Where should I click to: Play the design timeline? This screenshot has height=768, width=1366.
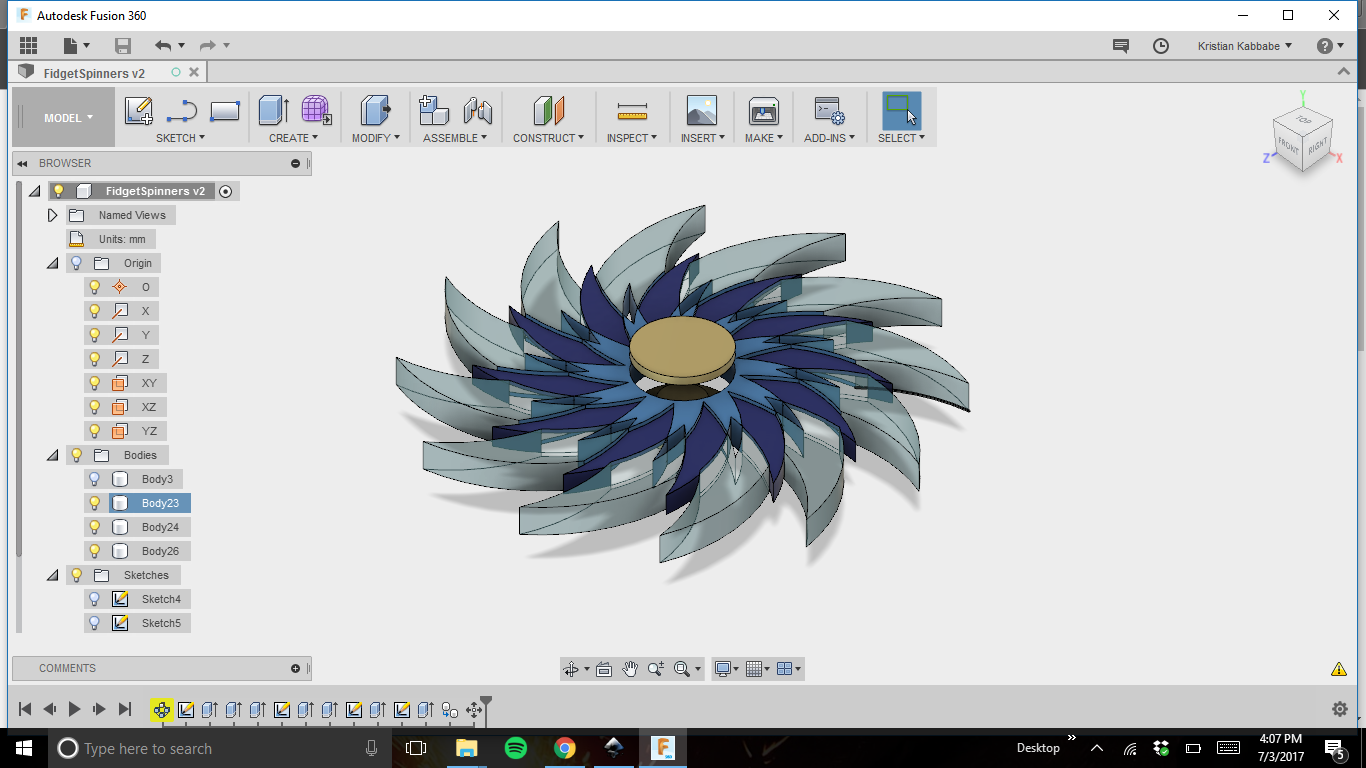click(74, 709)
